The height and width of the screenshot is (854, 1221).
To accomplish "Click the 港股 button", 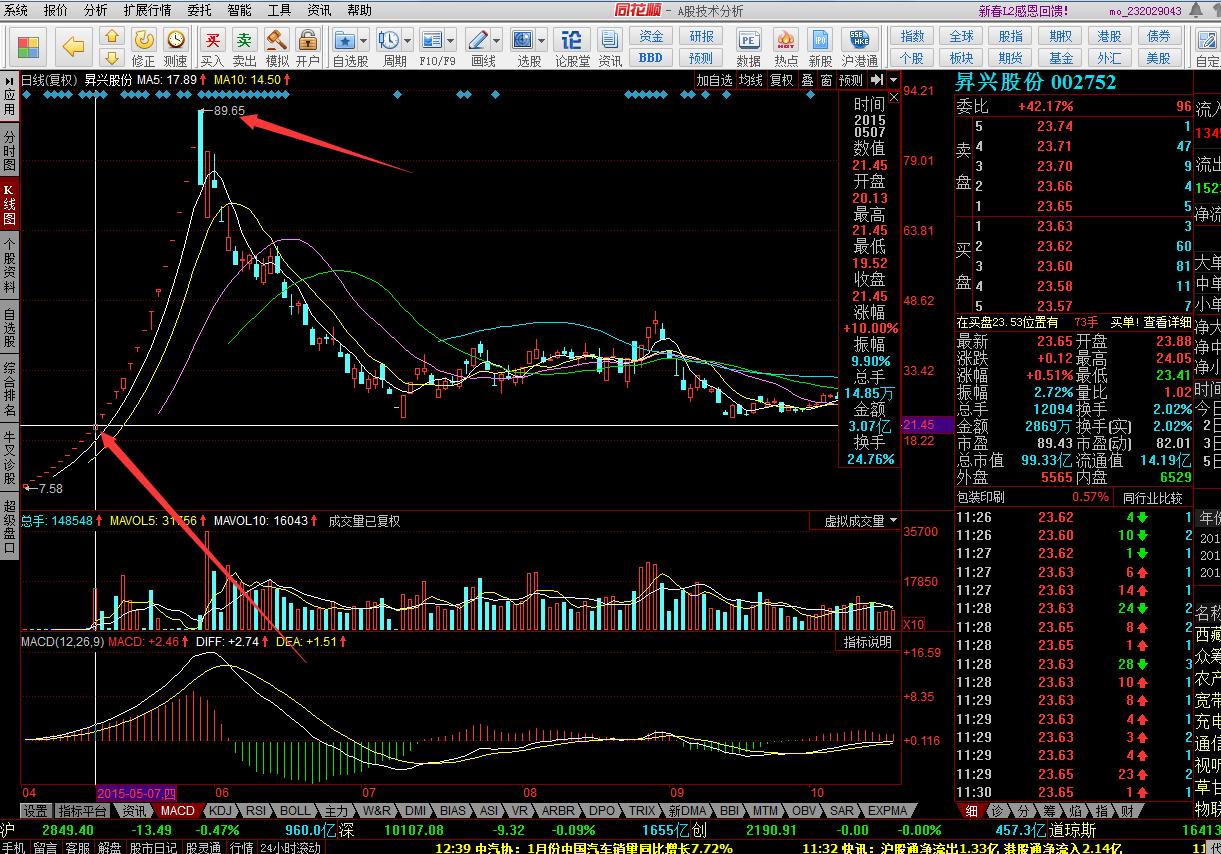I will pos(1109,36).
